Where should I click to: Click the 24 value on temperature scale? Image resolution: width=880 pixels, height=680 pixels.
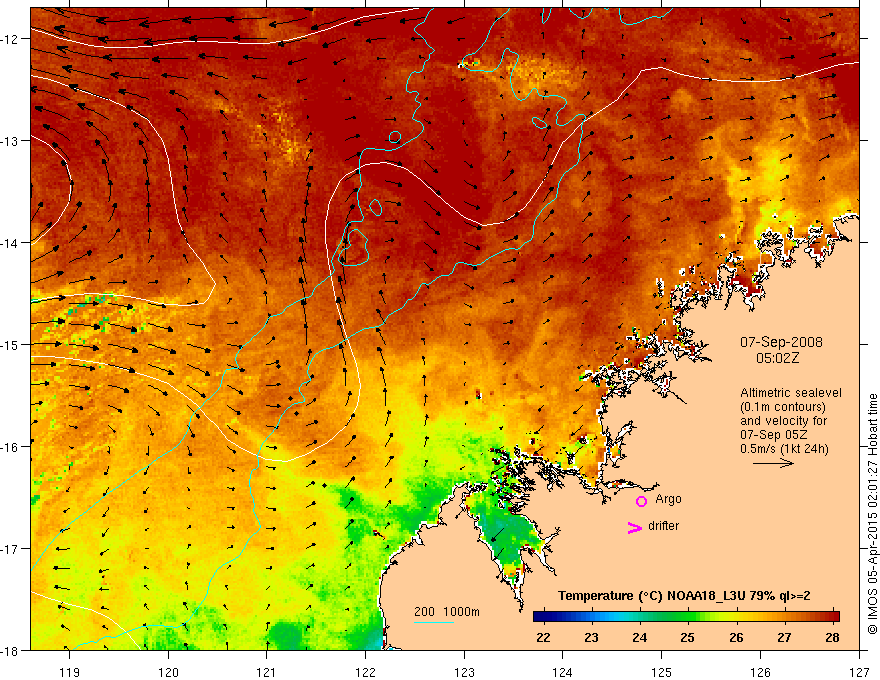[x=639, y=637]
